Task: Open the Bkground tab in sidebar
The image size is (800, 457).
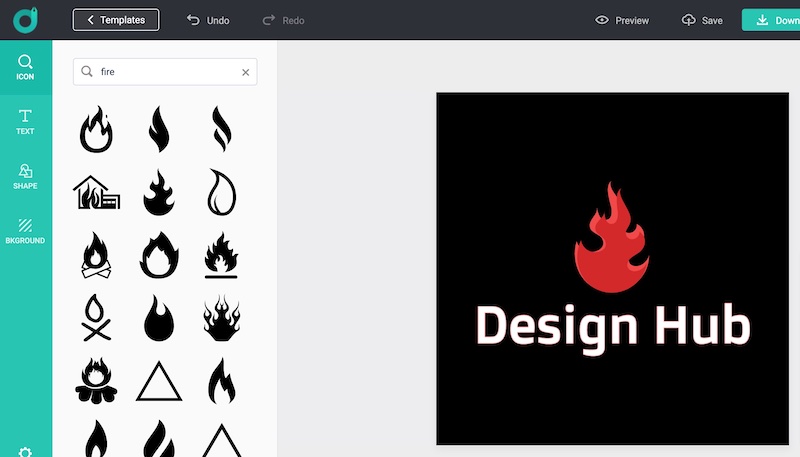Action: 25,231
